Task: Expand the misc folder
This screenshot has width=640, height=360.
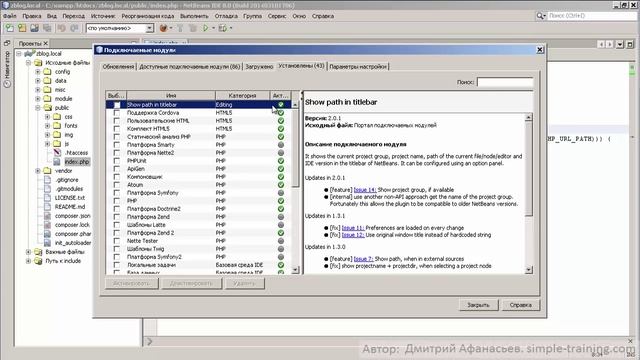Action: point(38,89)
